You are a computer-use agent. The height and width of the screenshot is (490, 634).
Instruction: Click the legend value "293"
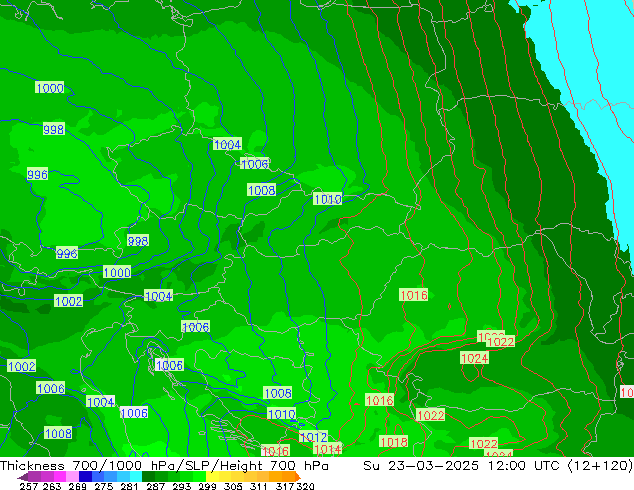(x=182, y=486)
